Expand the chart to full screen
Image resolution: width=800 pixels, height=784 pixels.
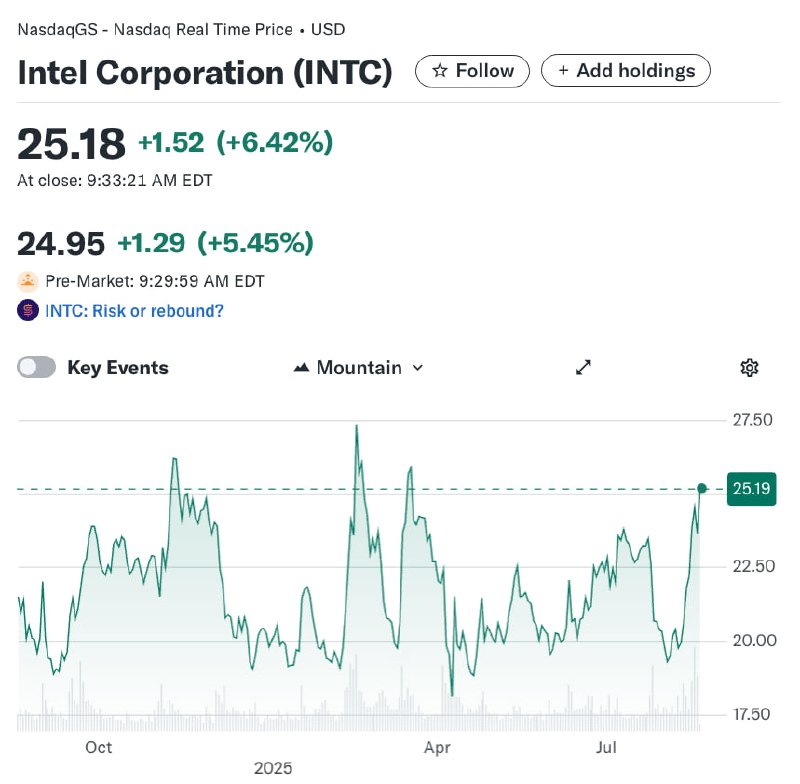tap(583, 367)
